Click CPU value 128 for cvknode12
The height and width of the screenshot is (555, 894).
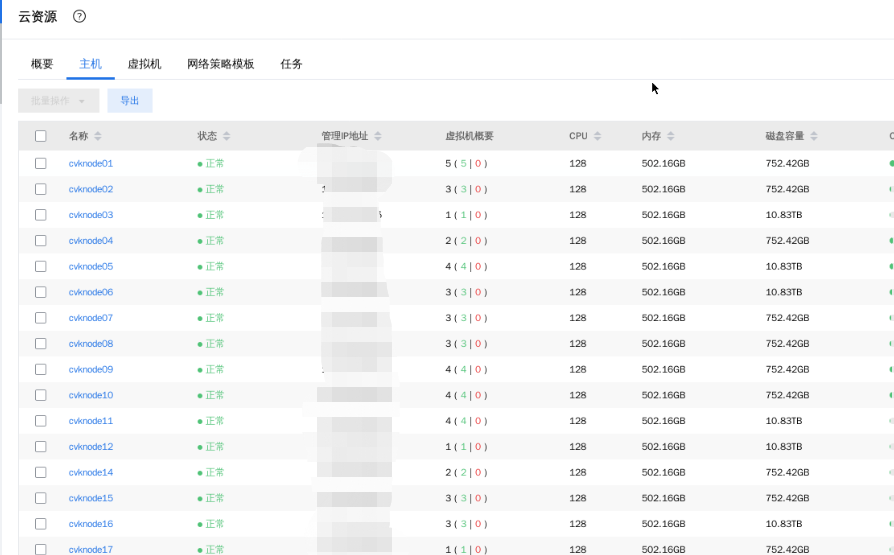(x=578, y=447)
